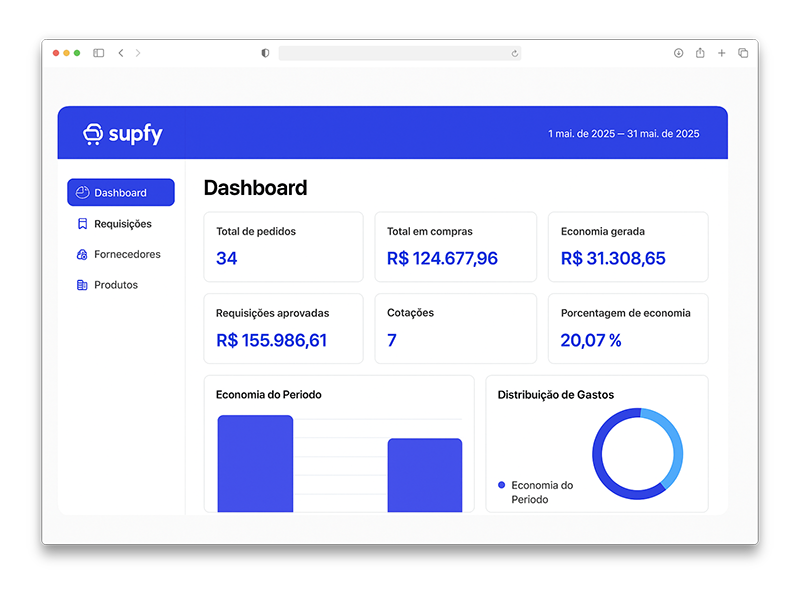This screenshot has width=800, height=590.
Task: Click the Dashboard pie chart sidebar icon
Action: coord(82,193)
